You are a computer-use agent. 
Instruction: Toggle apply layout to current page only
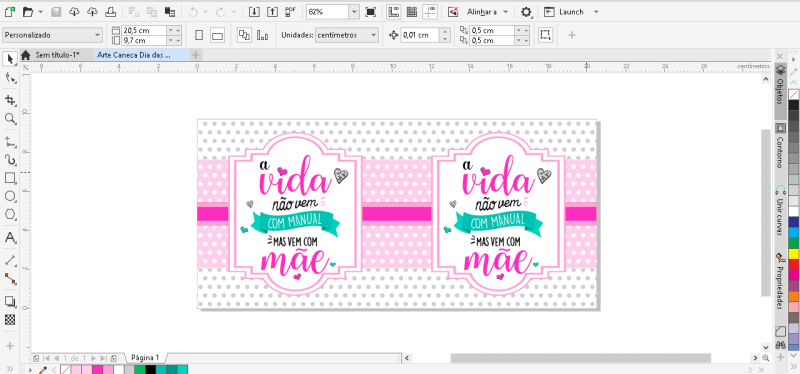coord(263,35)
